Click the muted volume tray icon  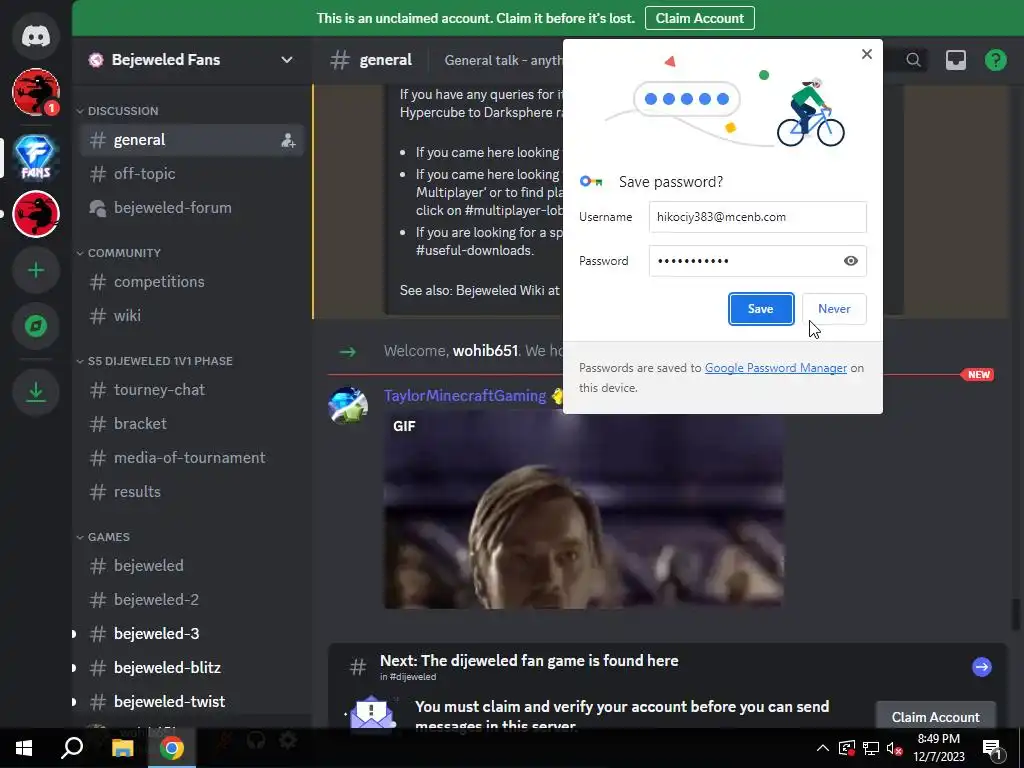click(895, 748)
